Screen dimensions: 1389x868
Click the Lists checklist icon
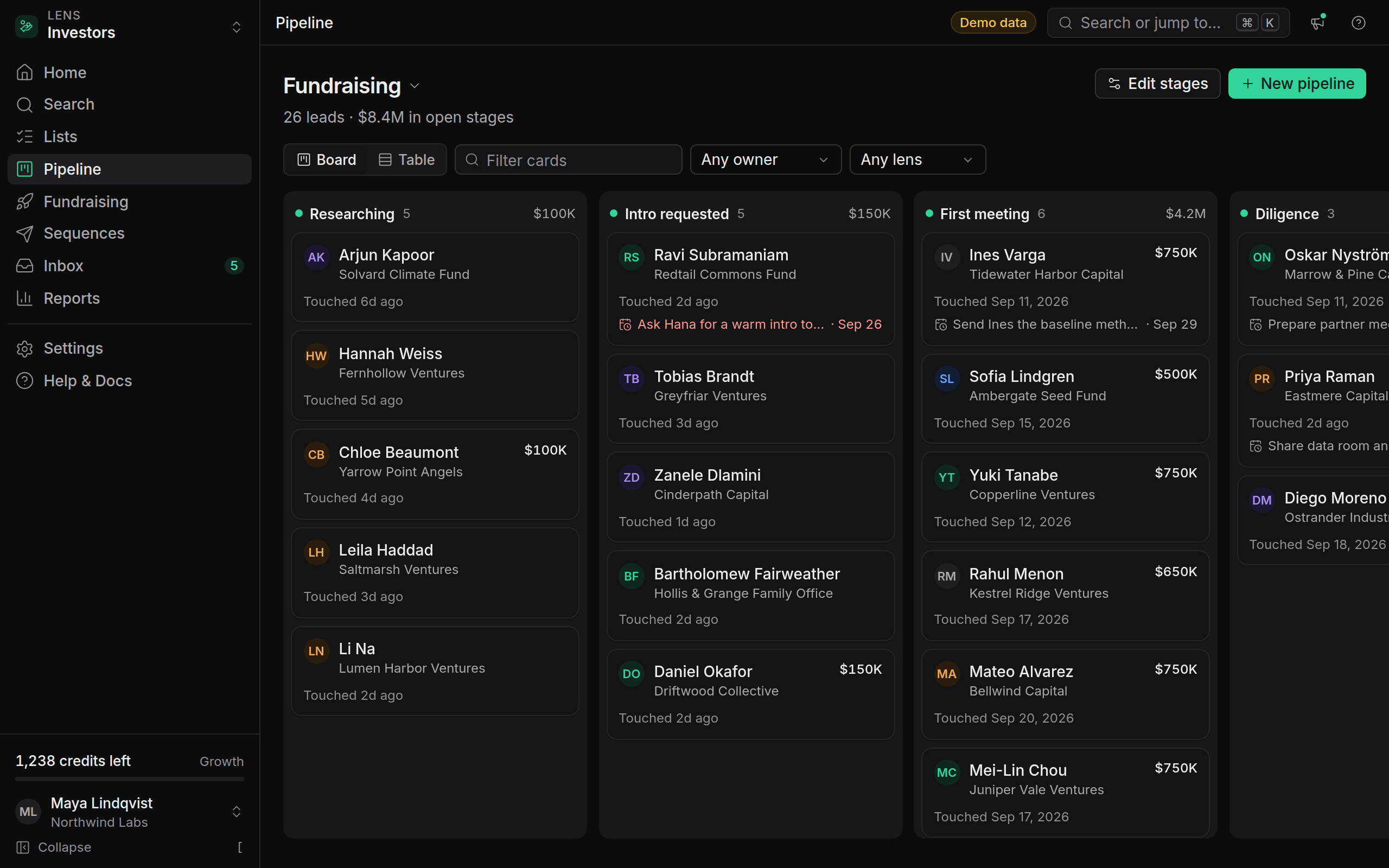(x=24, y=137)
